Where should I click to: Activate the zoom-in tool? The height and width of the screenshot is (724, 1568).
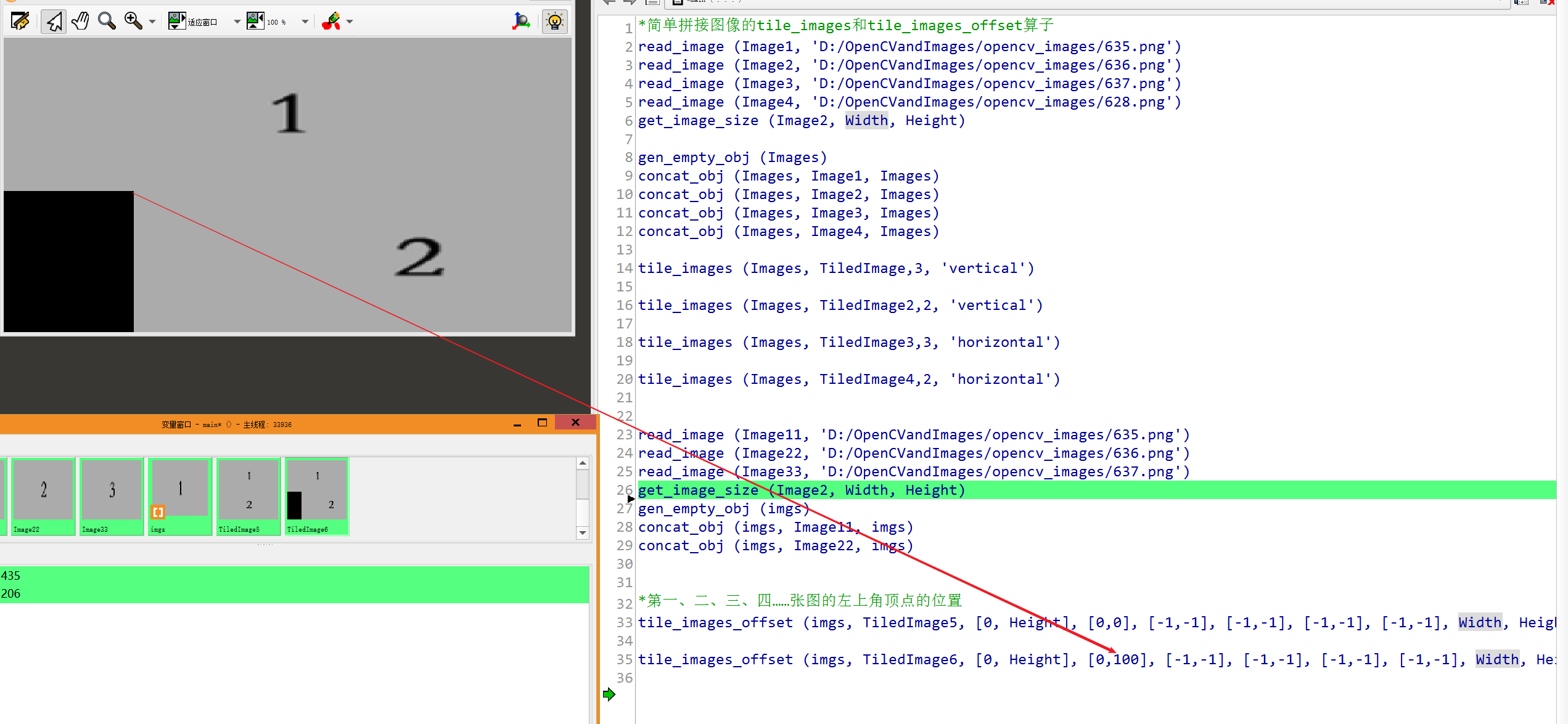(133, 22)
